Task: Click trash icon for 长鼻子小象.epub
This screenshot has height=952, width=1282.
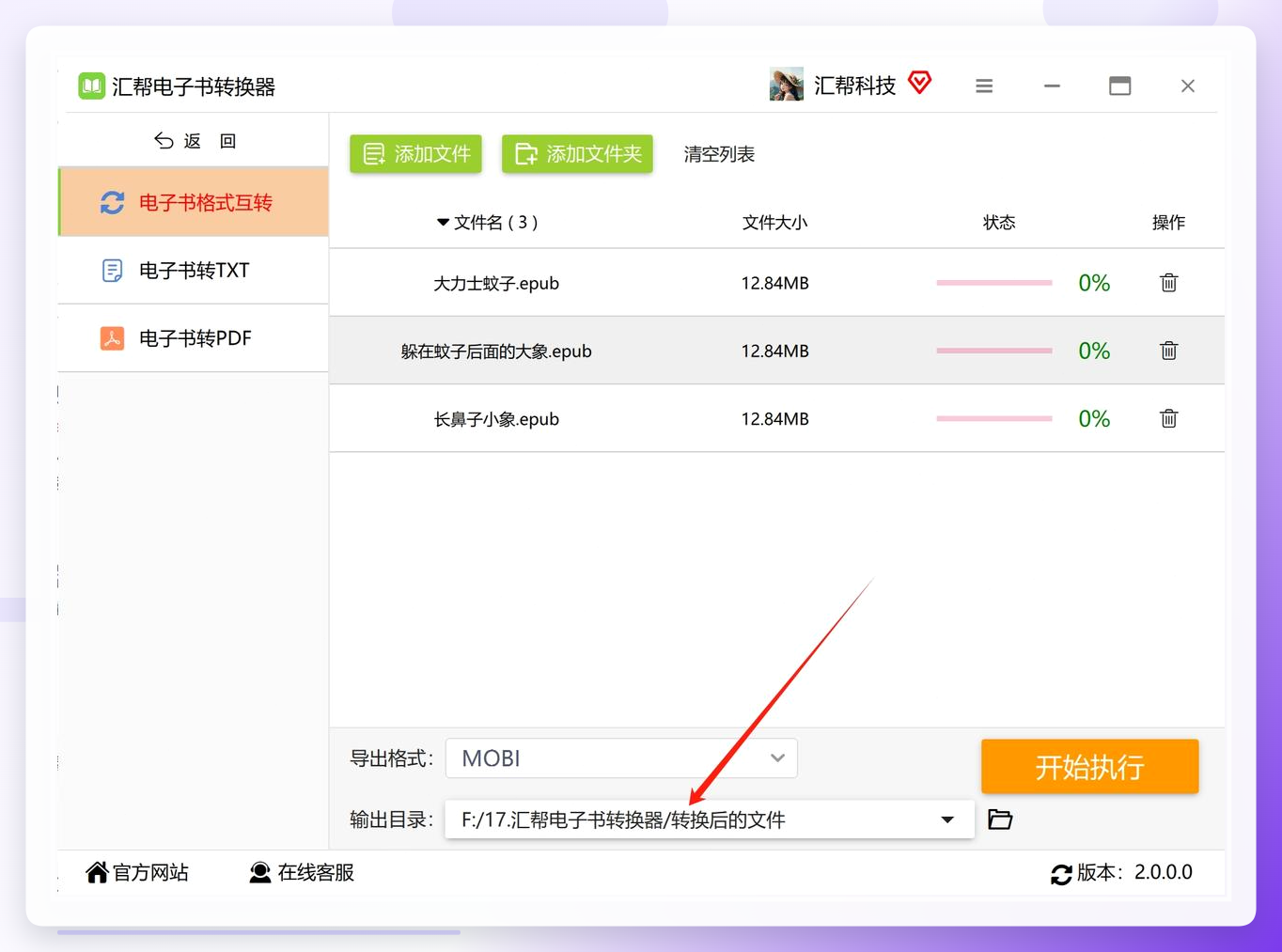Action: [x=1168, y=418]
